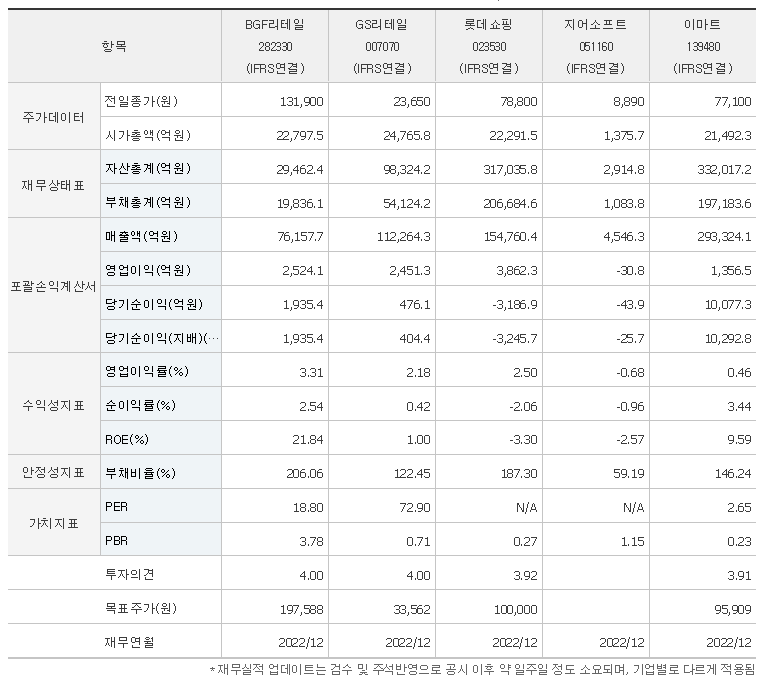This screenshot has width=769, height=675.
Task: Click PER value 72.90
Action: pos(415,507)
